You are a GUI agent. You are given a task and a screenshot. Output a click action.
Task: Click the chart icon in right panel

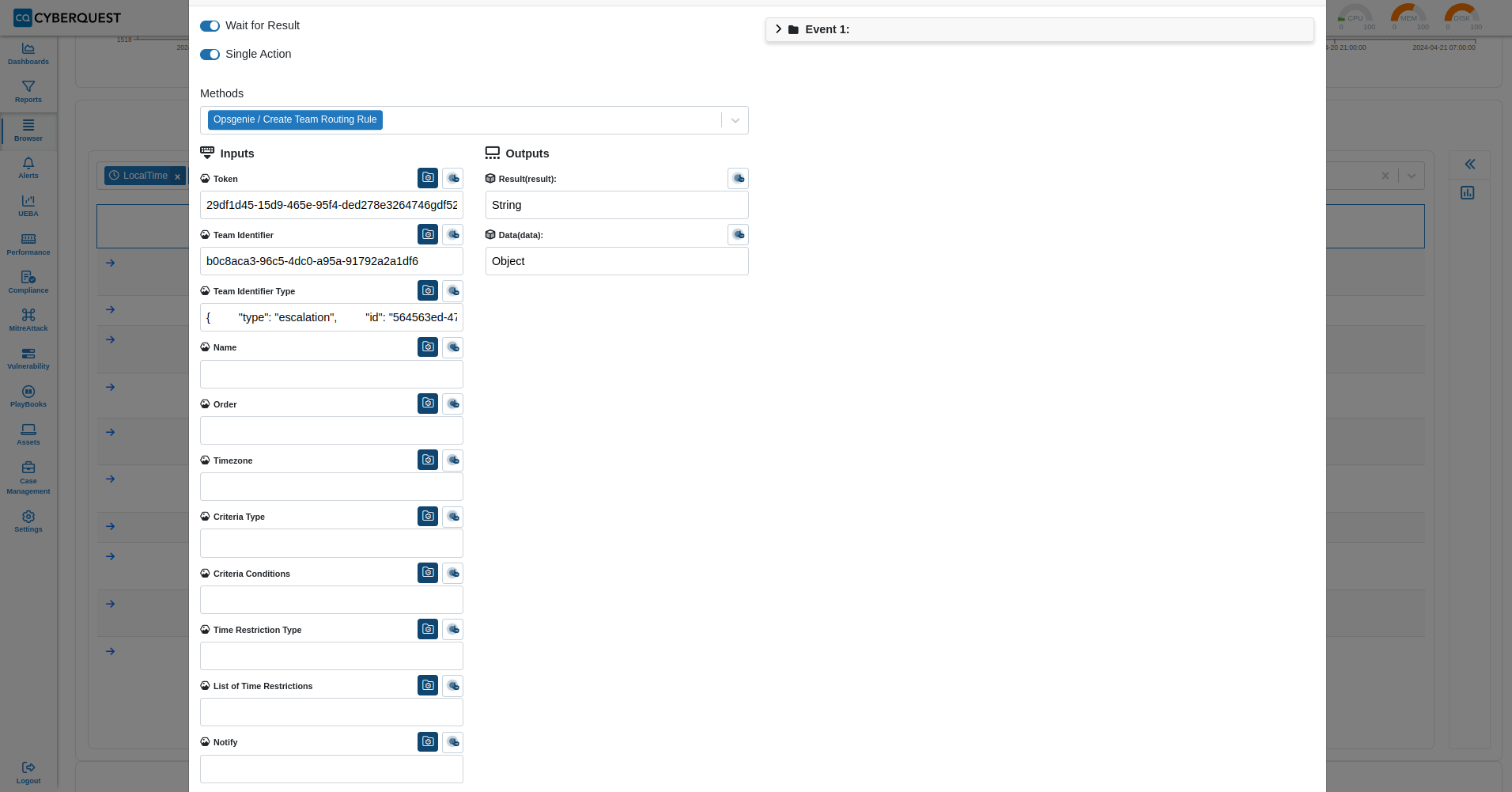1468,192
